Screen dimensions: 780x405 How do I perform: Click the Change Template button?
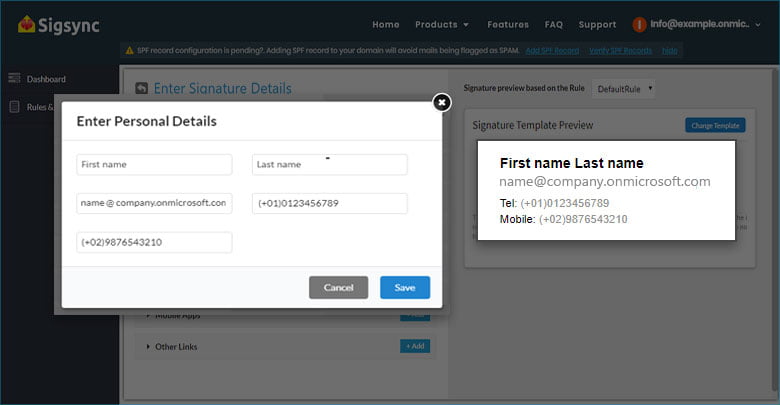(x=715, y=125)
